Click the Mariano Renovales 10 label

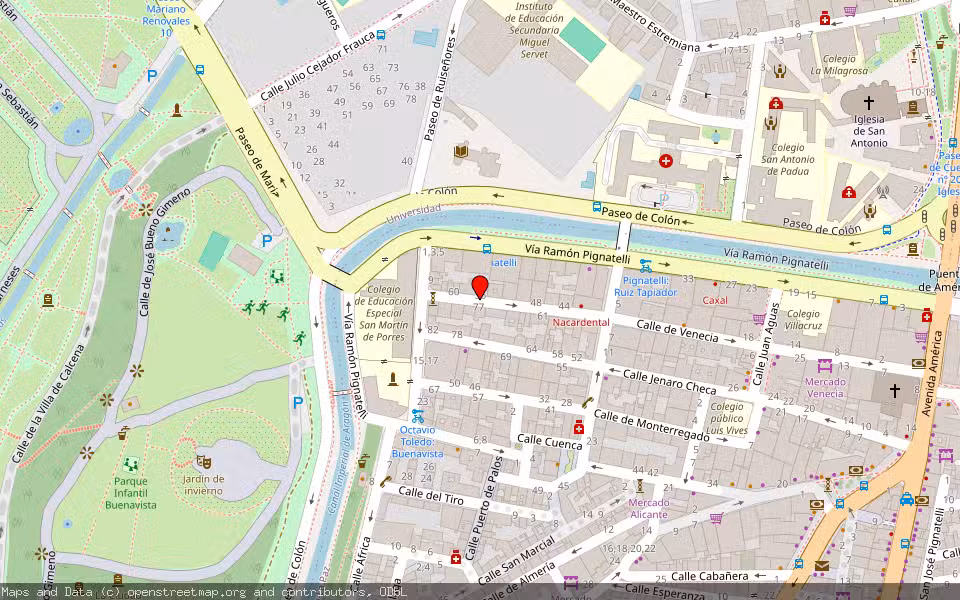[x=165, y=21]
